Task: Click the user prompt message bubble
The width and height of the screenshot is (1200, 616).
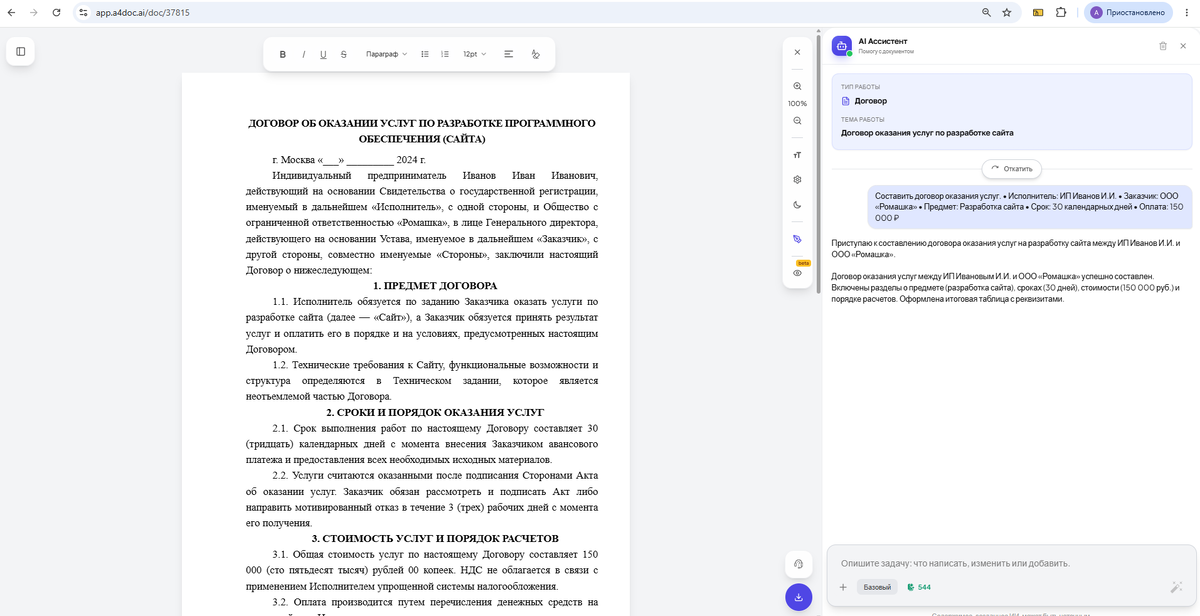Action: point(1029,206)
